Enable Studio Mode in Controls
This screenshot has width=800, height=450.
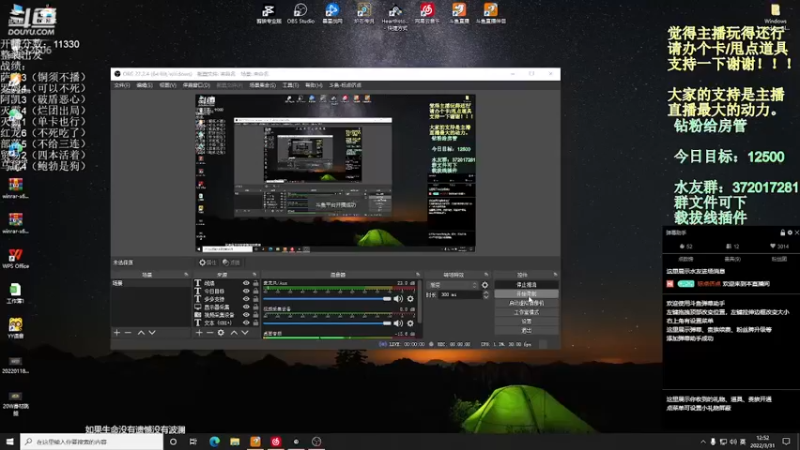526,312
